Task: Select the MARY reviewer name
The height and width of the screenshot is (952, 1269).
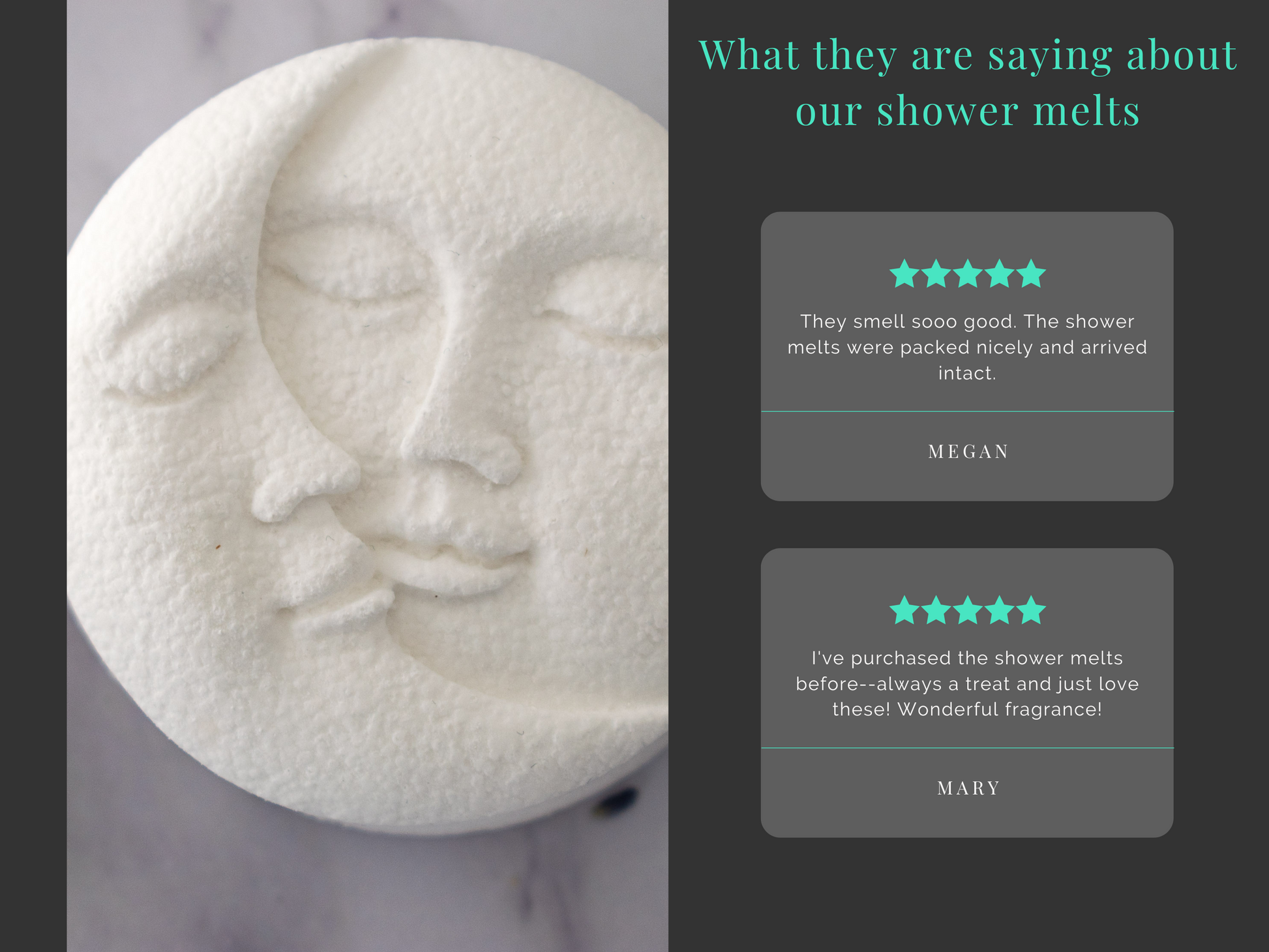Action: point(968,788)
